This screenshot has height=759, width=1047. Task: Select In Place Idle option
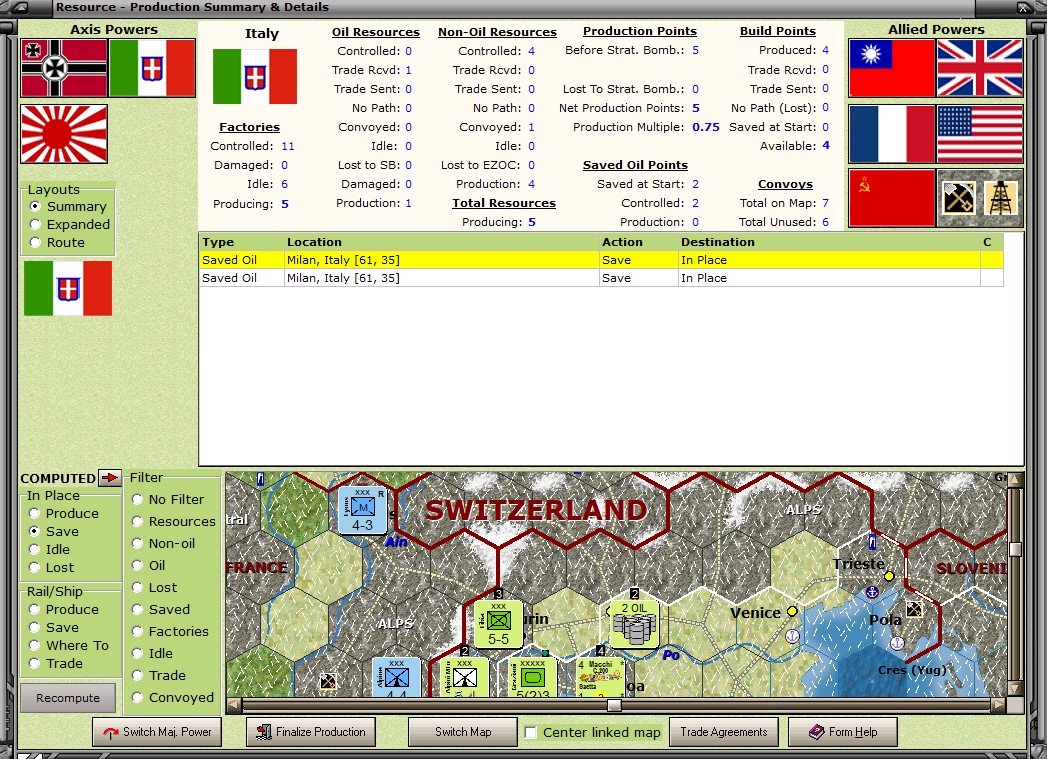coord(49,549)
